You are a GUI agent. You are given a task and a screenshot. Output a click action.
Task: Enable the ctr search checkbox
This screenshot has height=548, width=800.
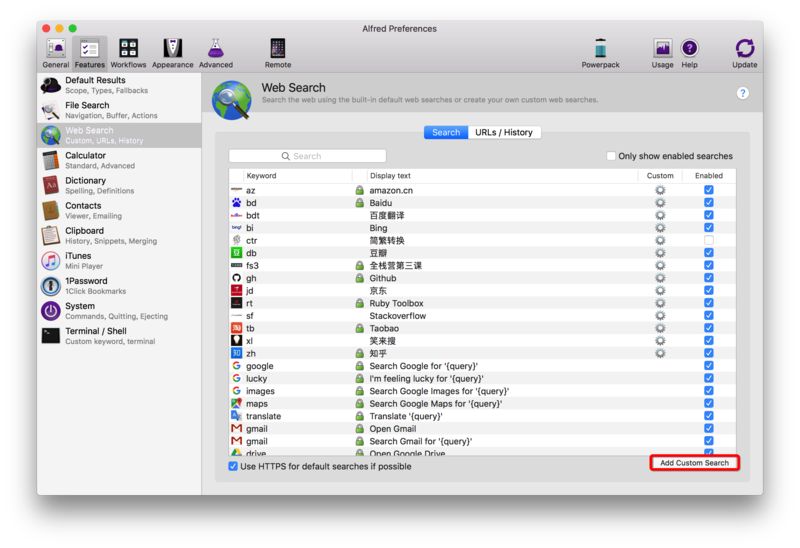pyautogui.click(x=709, y=240)
